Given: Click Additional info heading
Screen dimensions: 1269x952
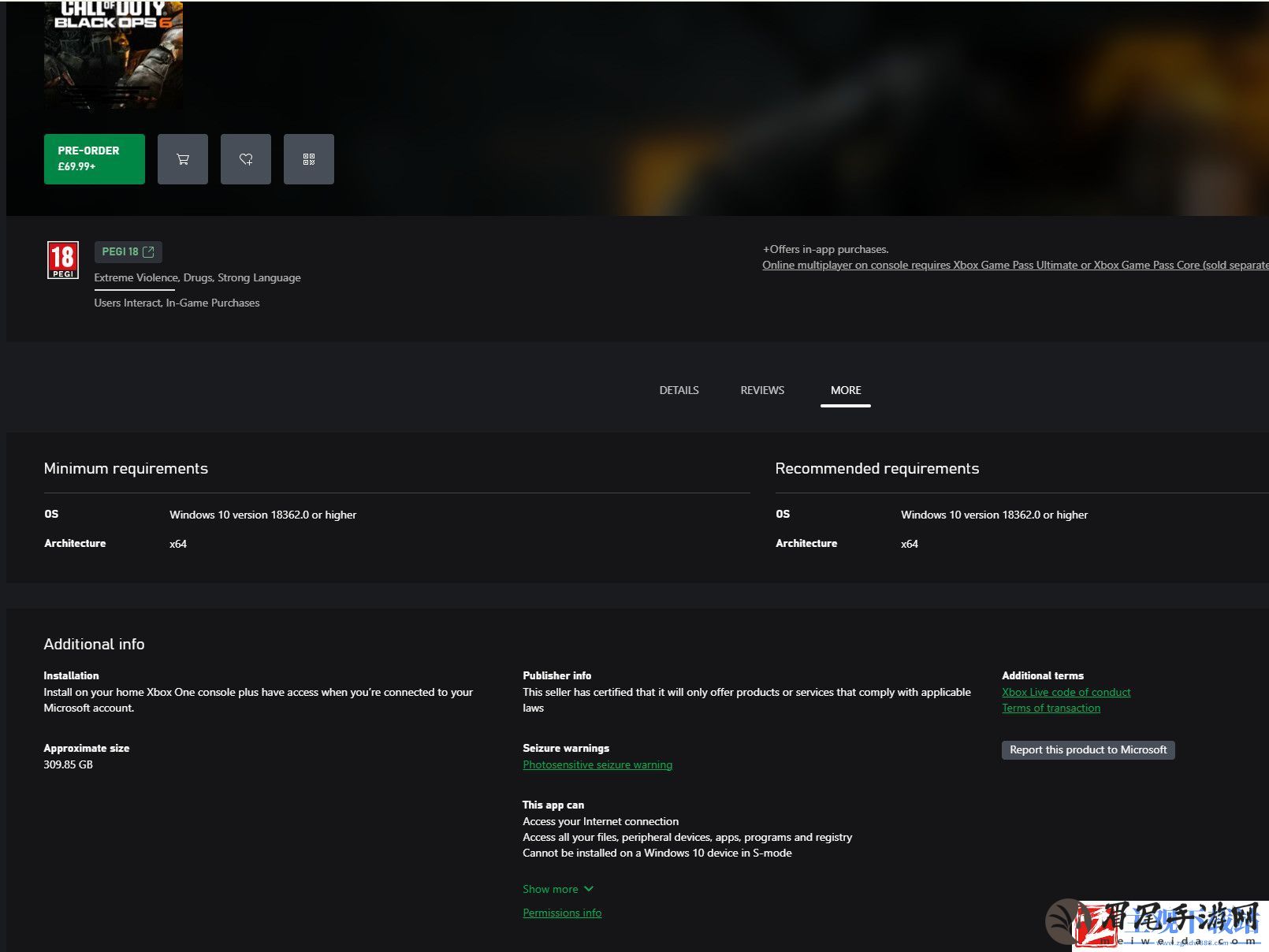Looking at the screenshot, I should 94,644.
